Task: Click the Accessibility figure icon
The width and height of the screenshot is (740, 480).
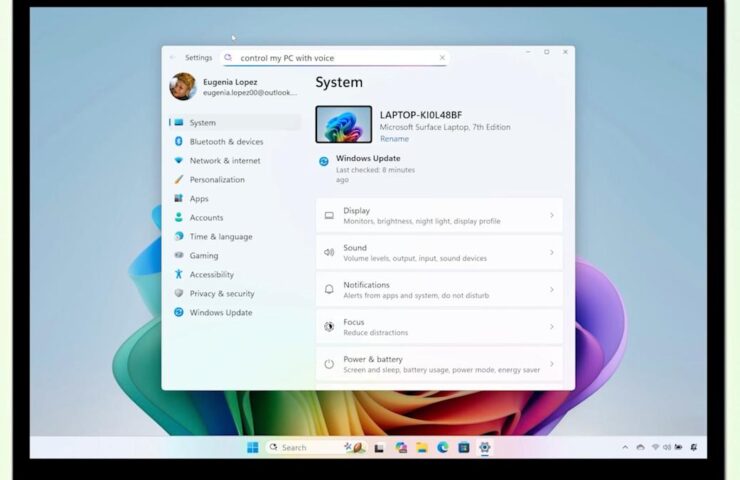Action: pyautogui.click(x=178, y=274)
